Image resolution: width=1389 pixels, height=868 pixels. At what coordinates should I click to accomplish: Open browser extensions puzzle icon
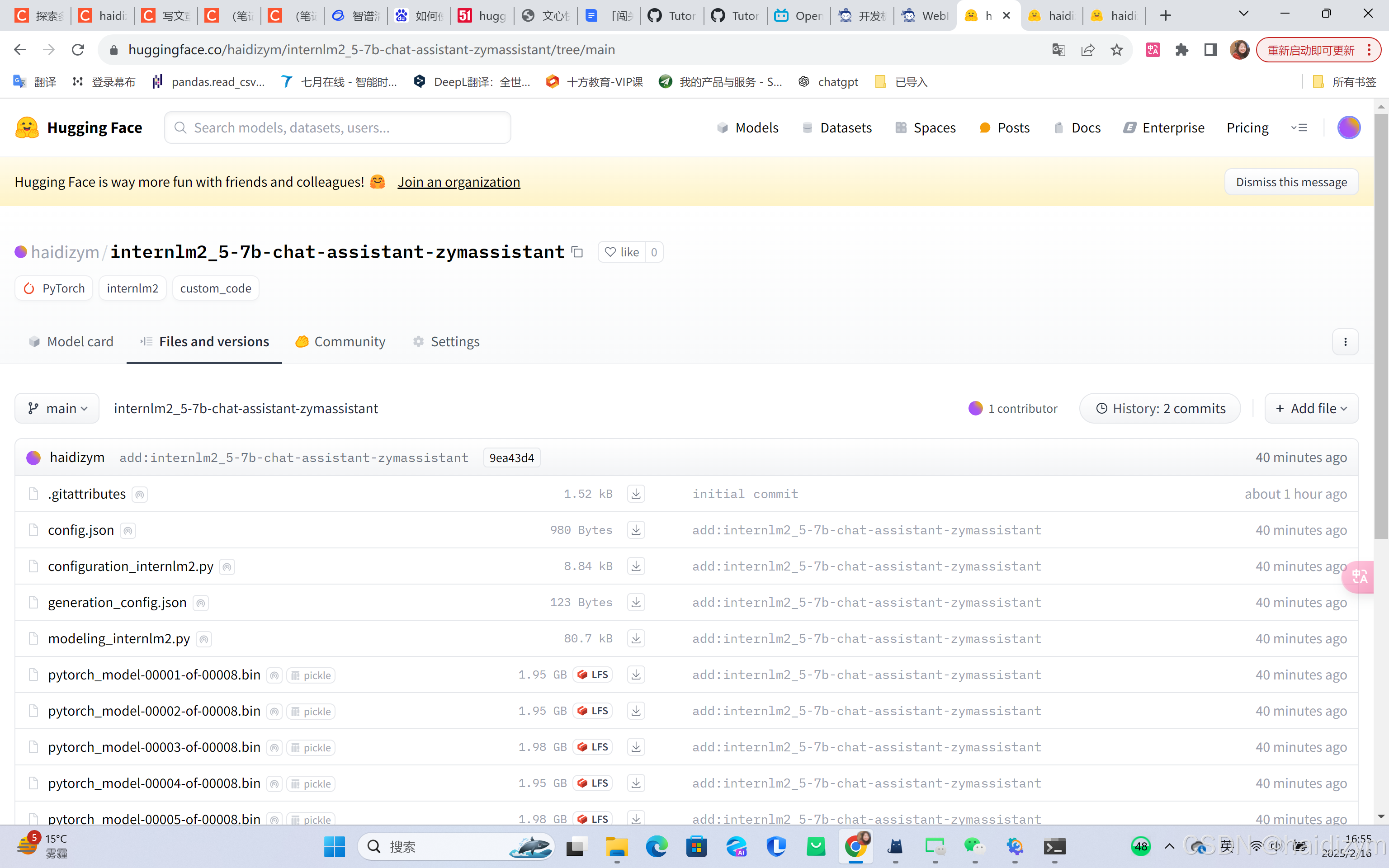1182,50
